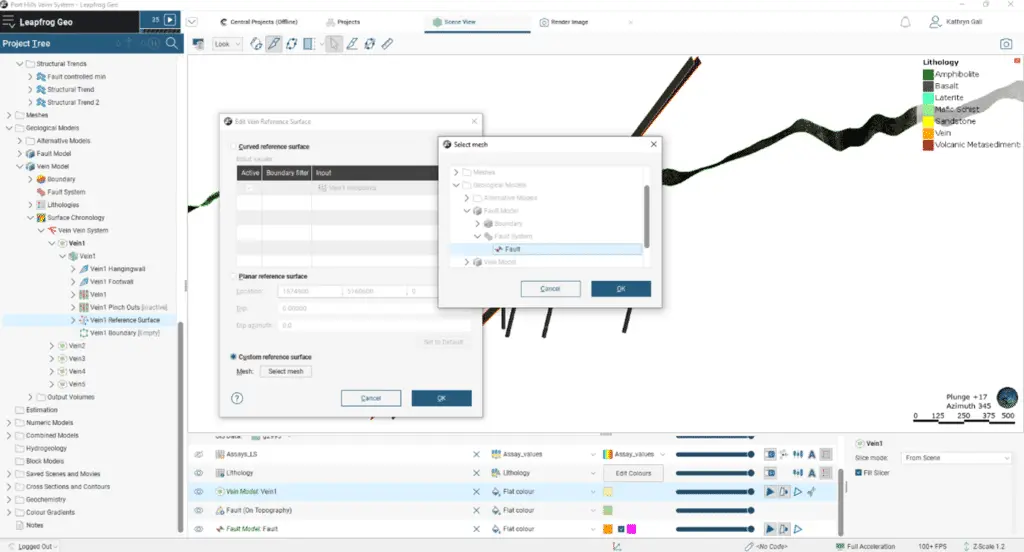Toggle the Fill Slicer checkbox
The height and width of the screenshot is (552, 1024).
point(859,472)
